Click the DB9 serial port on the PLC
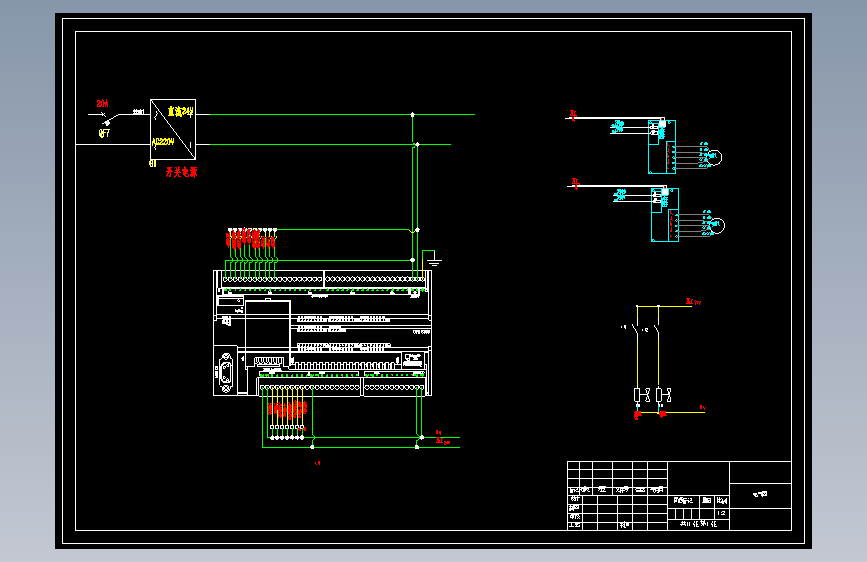Image resolution: width=867 pixels, height=562 pixels. (x=226, y=370)
